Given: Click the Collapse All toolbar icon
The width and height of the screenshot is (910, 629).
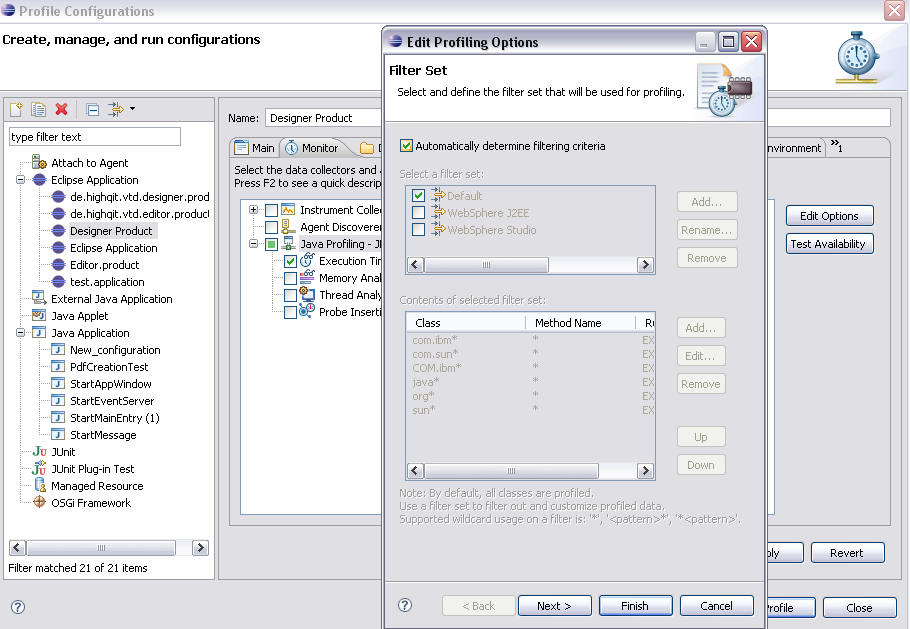Looking at the screenshot, I should [x=92, y=109].
